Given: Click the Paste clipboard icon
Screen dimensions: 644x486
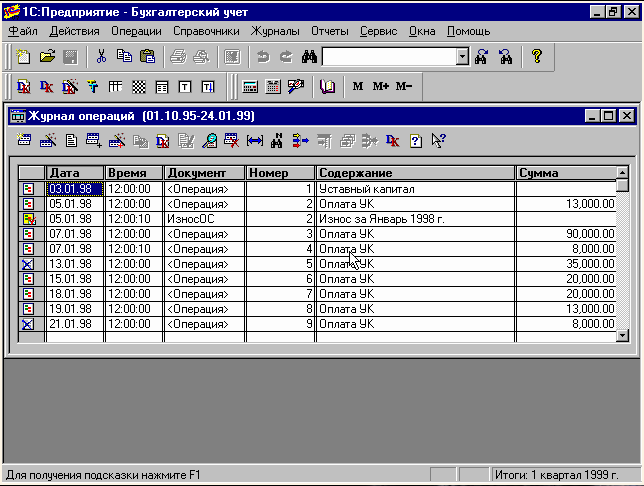Looking at the screenshot, I should [x=147, y=56].
